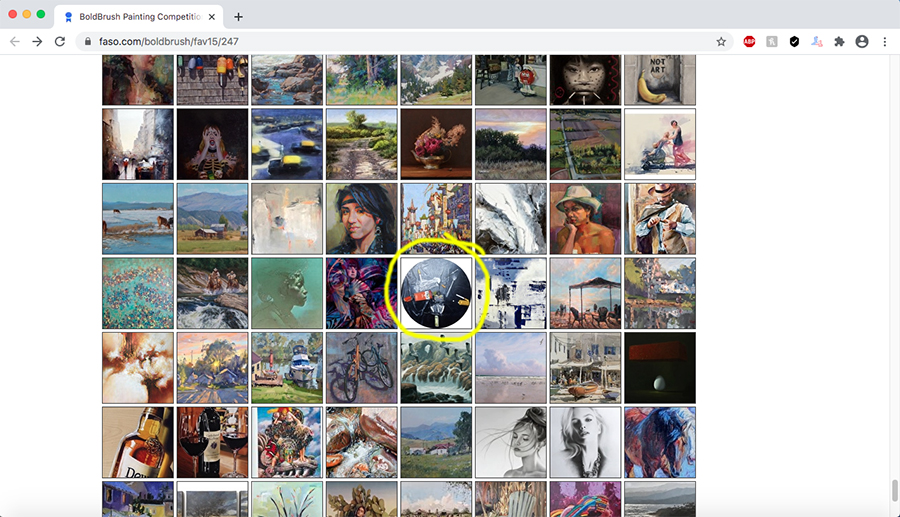Open the sunset trees and road painting

[x=212, y=368]
